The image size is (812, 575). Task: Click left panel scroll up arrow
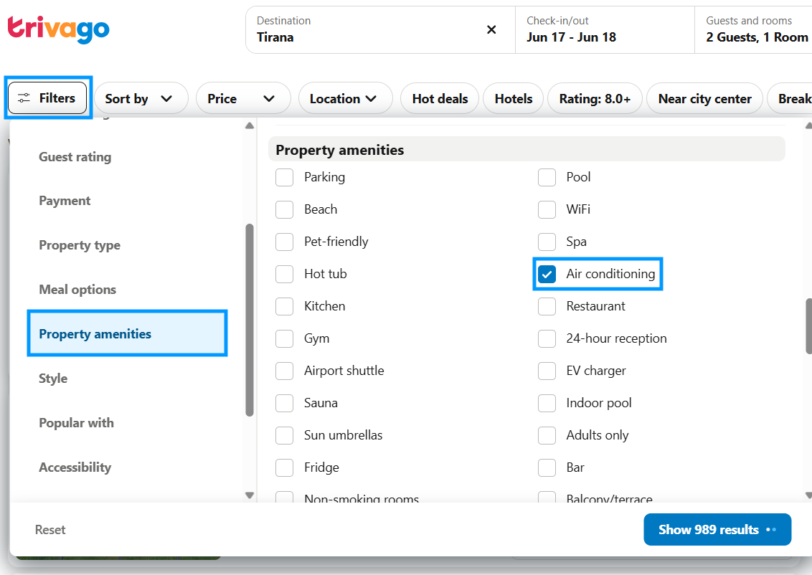[x=250, y=125]
